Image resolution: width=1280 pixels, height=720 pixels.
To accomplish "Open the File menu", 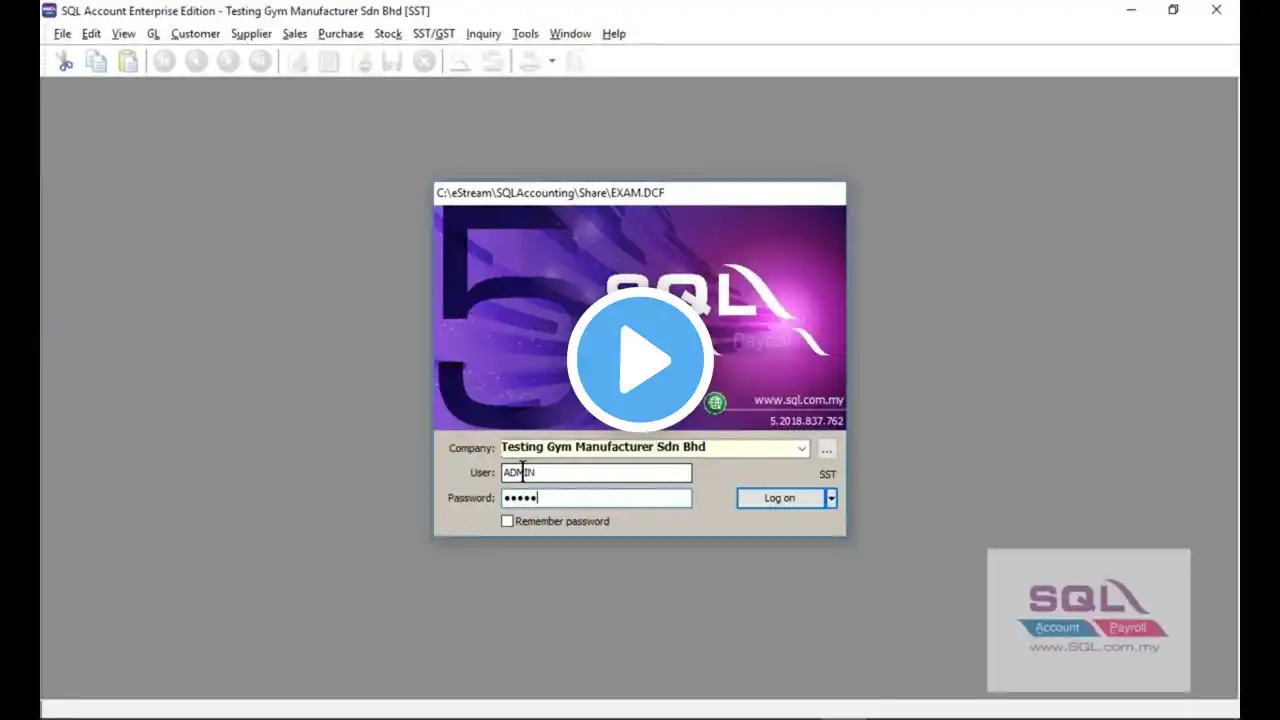I will tap(62, 34).
